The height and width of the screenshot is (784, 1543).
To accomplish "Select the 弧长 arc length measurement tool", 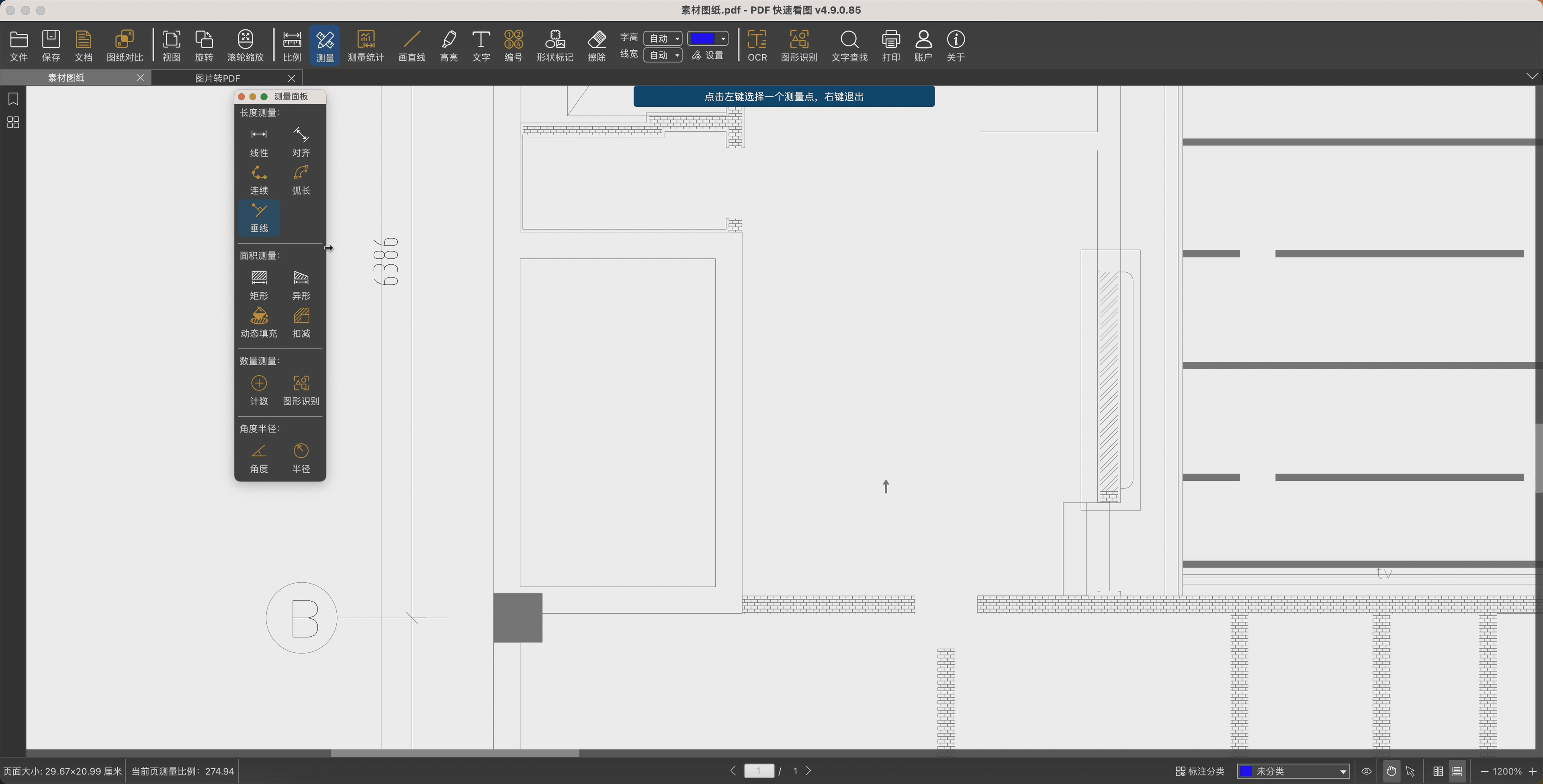I will coord(301,179).
